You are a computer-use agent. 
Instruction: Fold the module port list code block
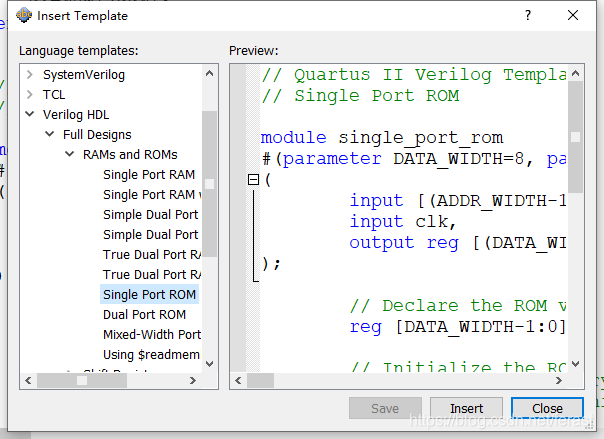pyautogui.click(x=253, y=179)
